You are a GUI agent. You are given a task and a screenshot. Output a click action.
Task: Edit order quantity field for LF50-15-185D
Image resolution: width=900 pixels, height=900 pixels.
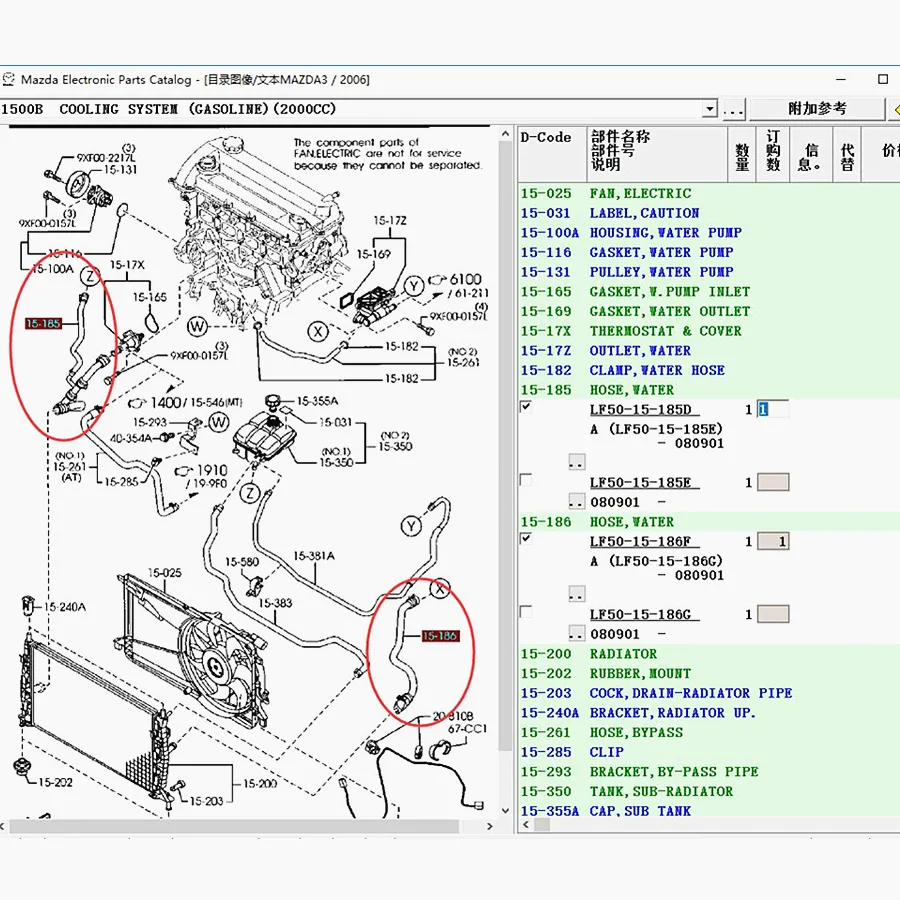pyautogui.click(x=773, y=409)
